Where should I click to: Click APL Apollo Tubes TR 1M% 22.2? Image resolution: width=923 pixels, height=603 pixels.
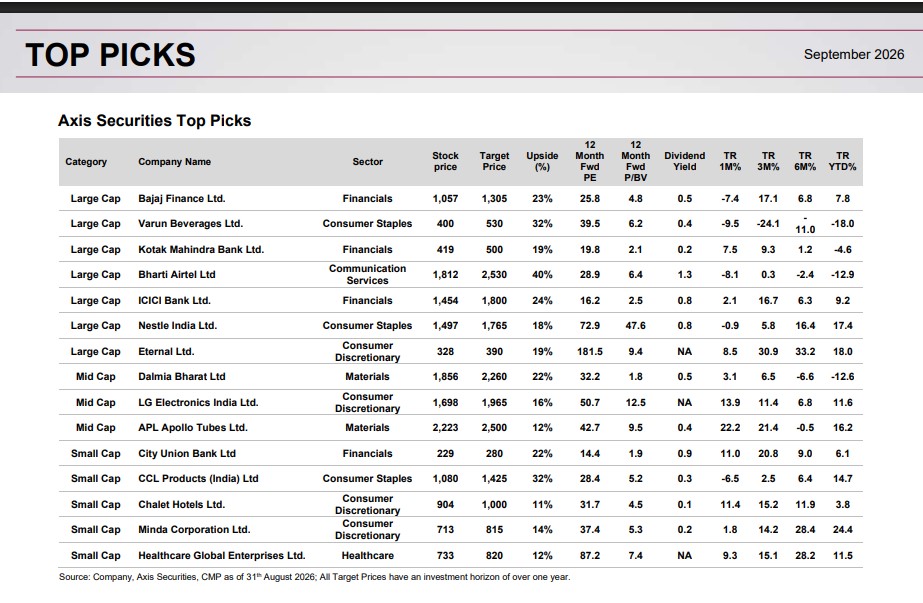[x=730, y=428]
